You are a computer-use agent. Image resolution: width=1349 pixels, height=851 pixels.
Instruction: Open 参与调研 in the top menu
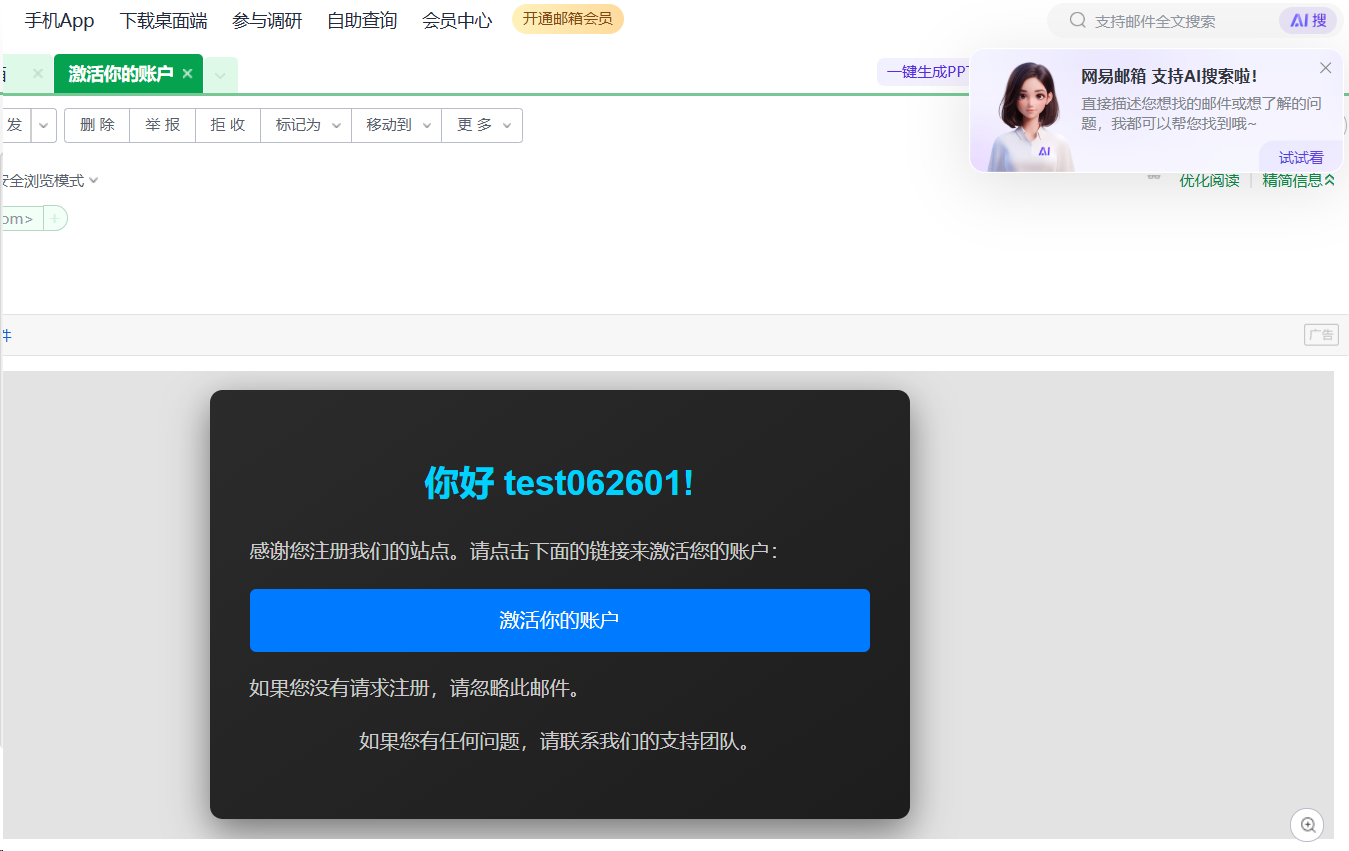click(267, 20)
